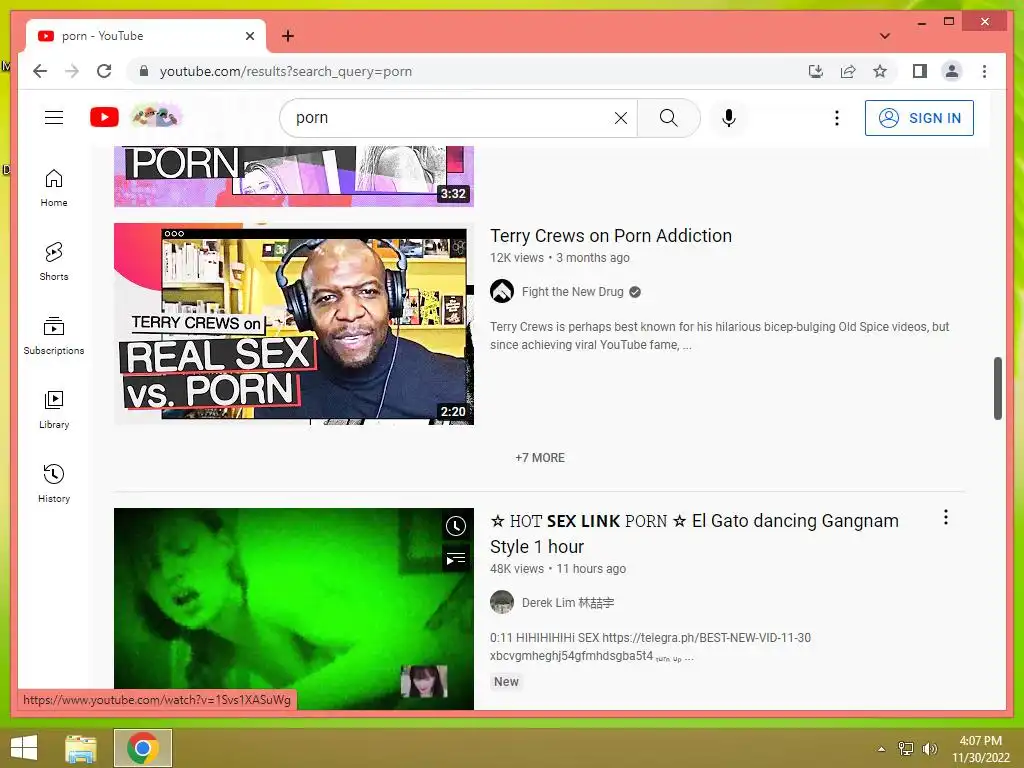
Task: Close the 'porn - YouTube' tab
Action: 249,36
